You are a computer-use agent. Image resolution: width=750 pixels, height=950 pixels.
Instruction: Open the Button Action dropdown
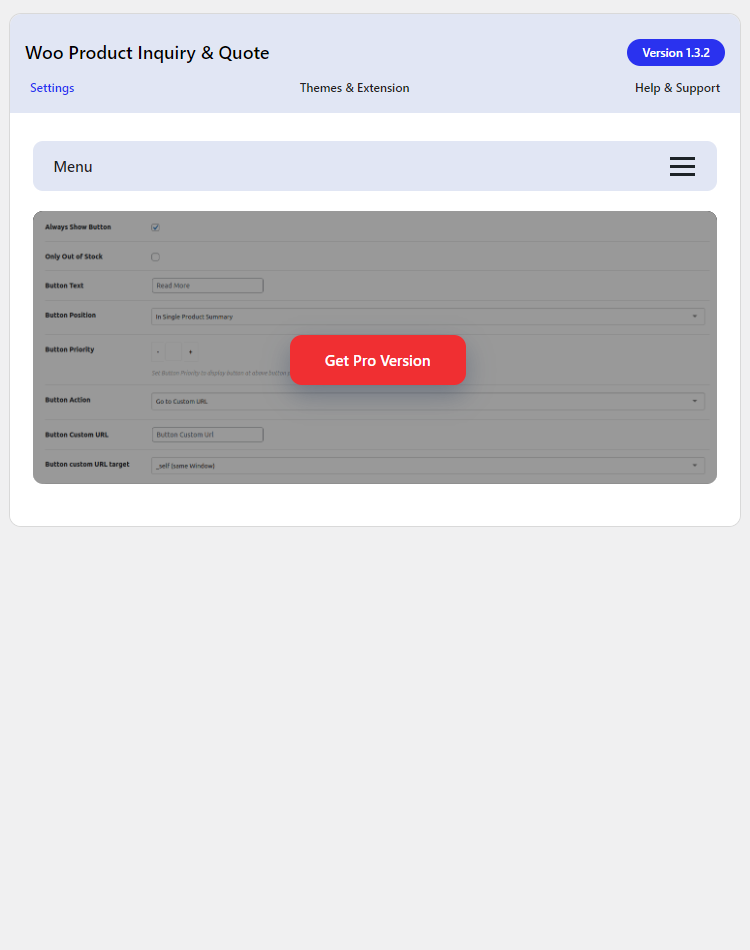tap(428, 401)
